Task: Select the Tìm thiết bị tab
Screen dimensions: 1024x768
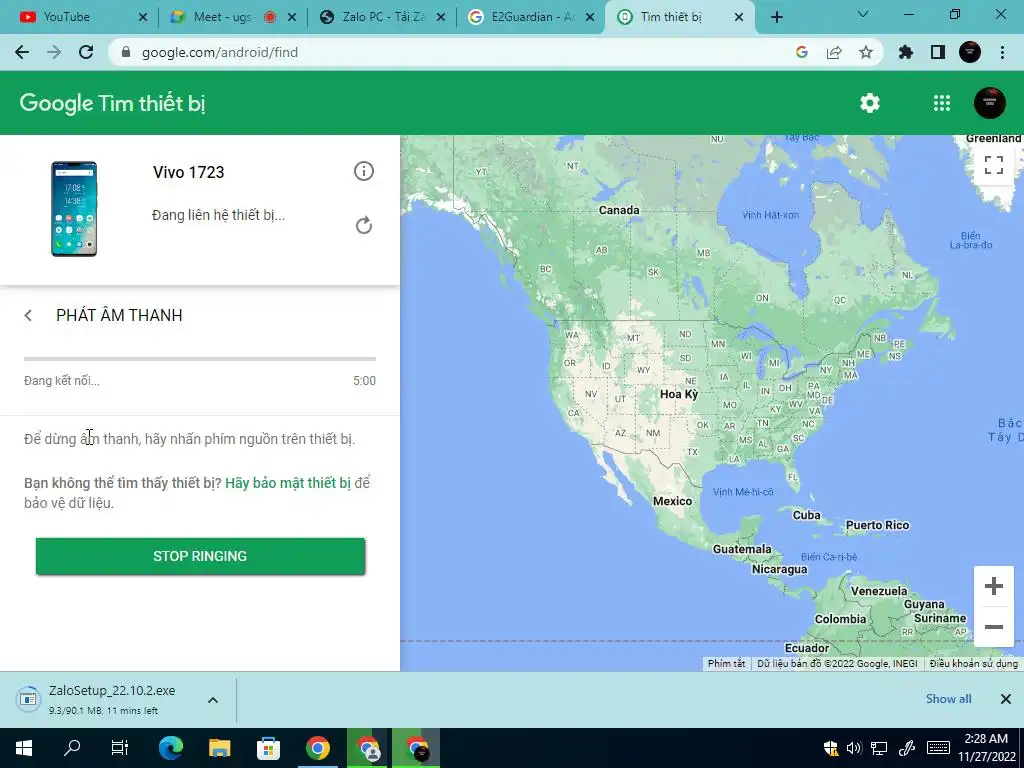Action: pos(679,17)
